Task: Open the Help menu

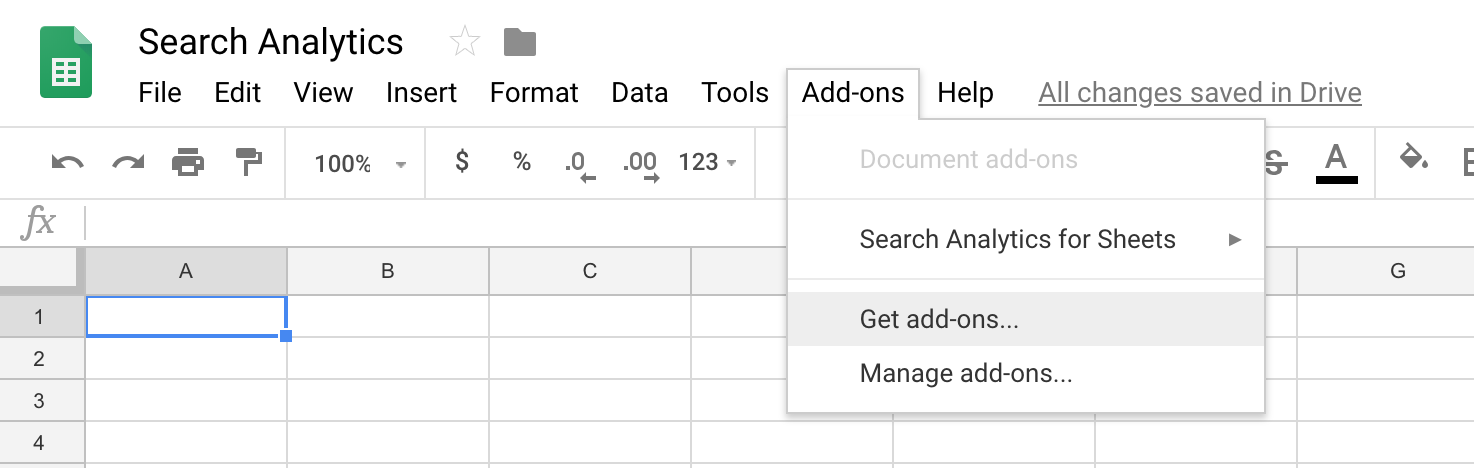Action: [965, 93]
